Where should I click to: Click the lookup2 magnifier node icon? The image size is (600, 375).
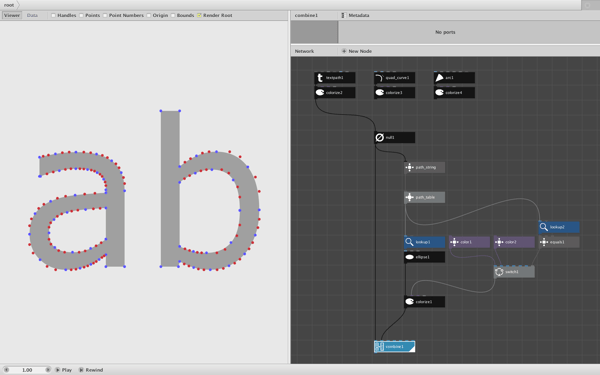click(x=544, y=227)
